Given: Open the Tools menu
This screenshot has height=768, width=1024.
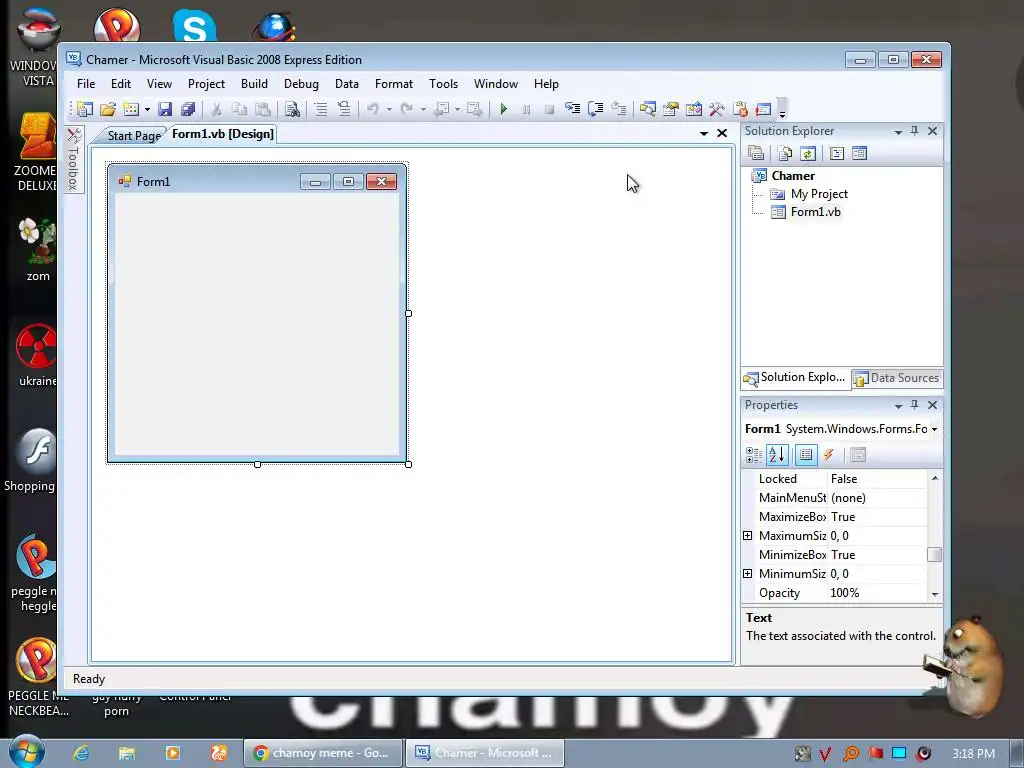Looking at the screenshot, I should point(443,84).
